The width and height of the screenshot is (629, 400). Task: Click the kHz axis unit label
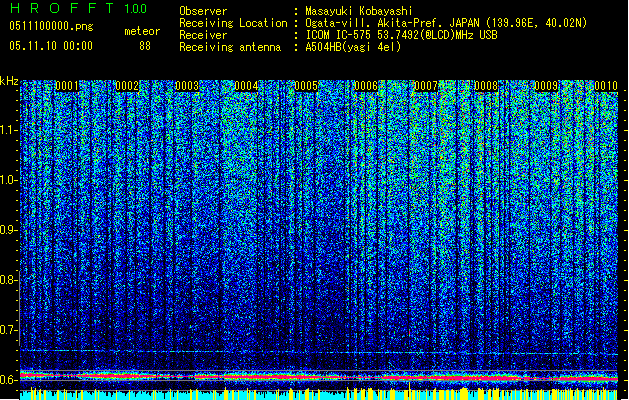coord(9,81)
